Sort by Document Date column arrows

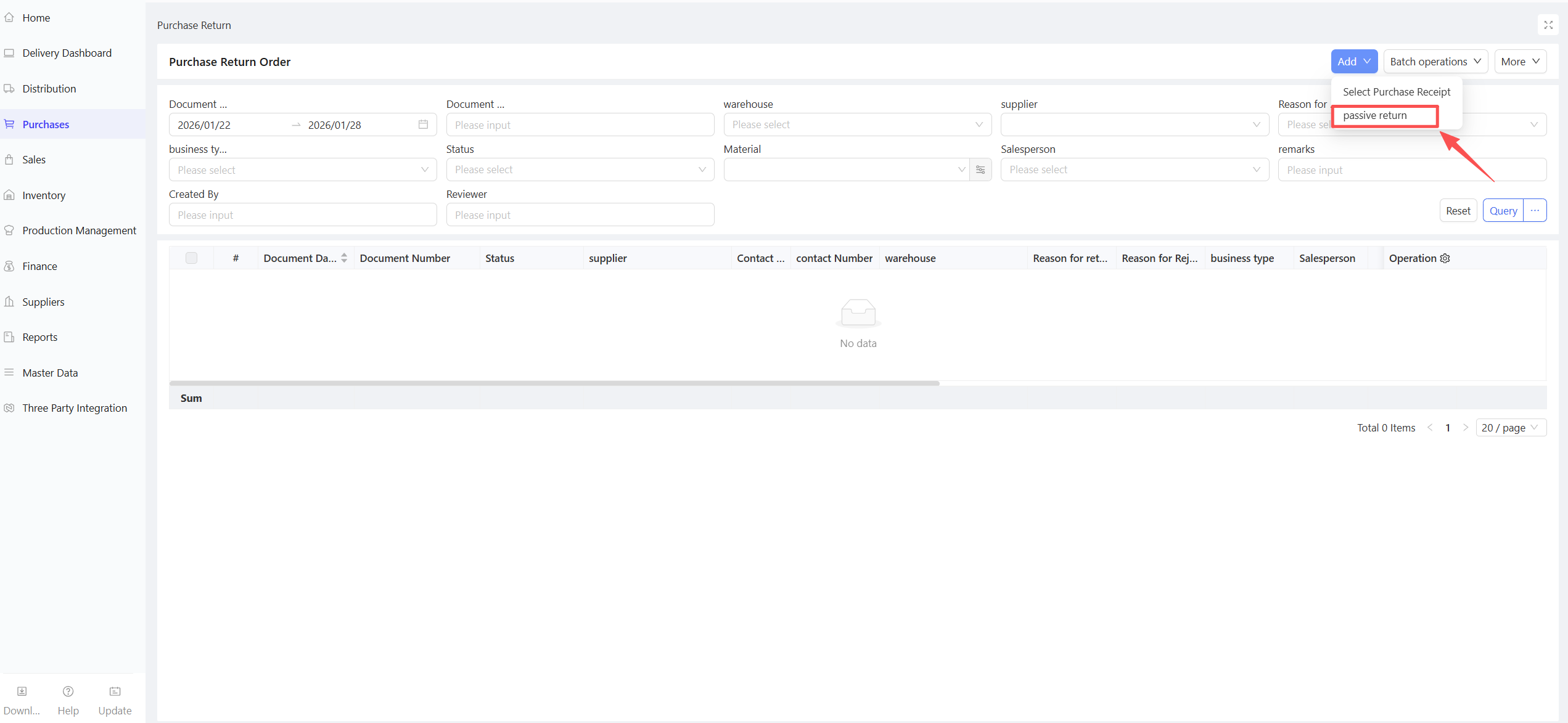[344, 258]
